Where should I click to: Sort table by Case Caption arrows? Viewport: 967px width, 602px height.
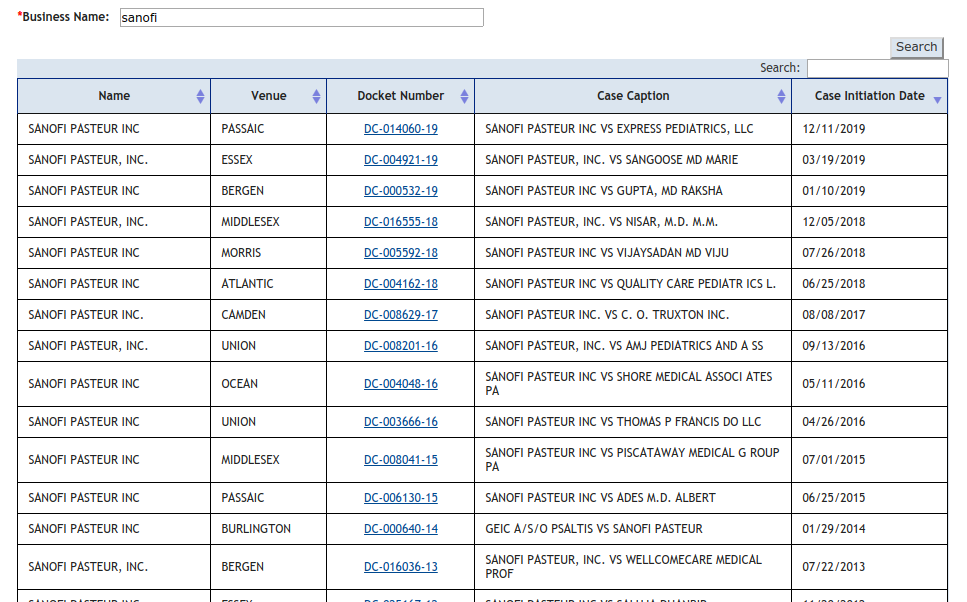point(781,96)
